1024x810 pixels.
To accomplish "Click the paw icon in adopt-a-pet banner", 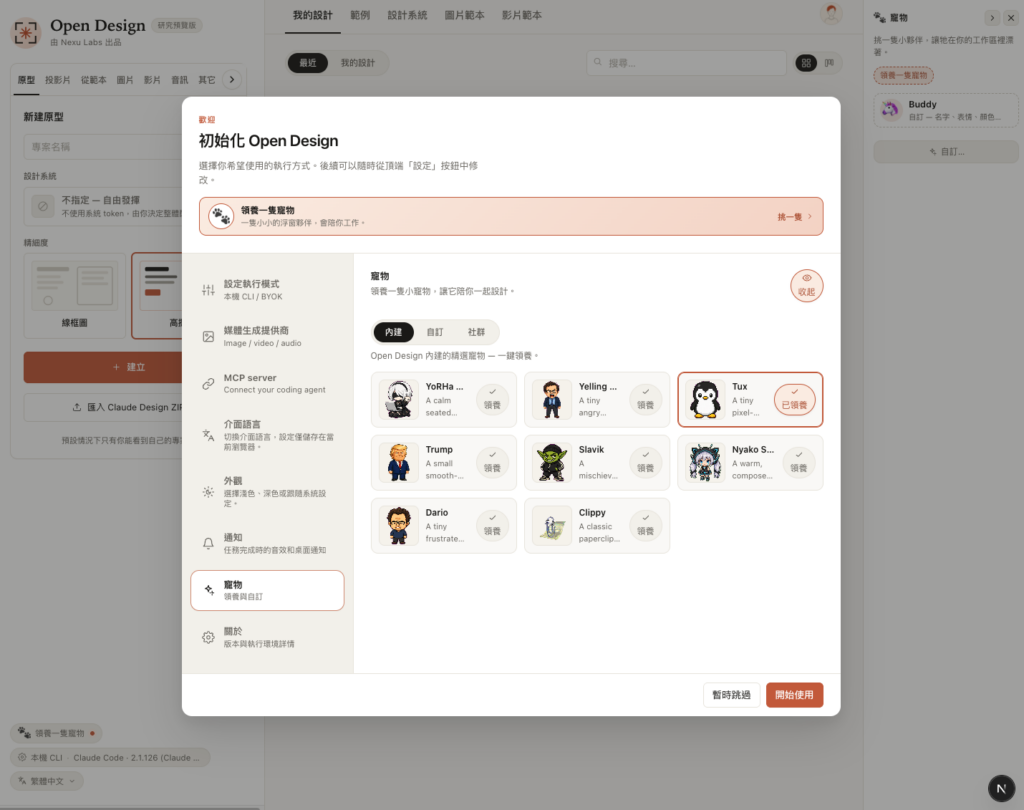I will pos(221,216).
